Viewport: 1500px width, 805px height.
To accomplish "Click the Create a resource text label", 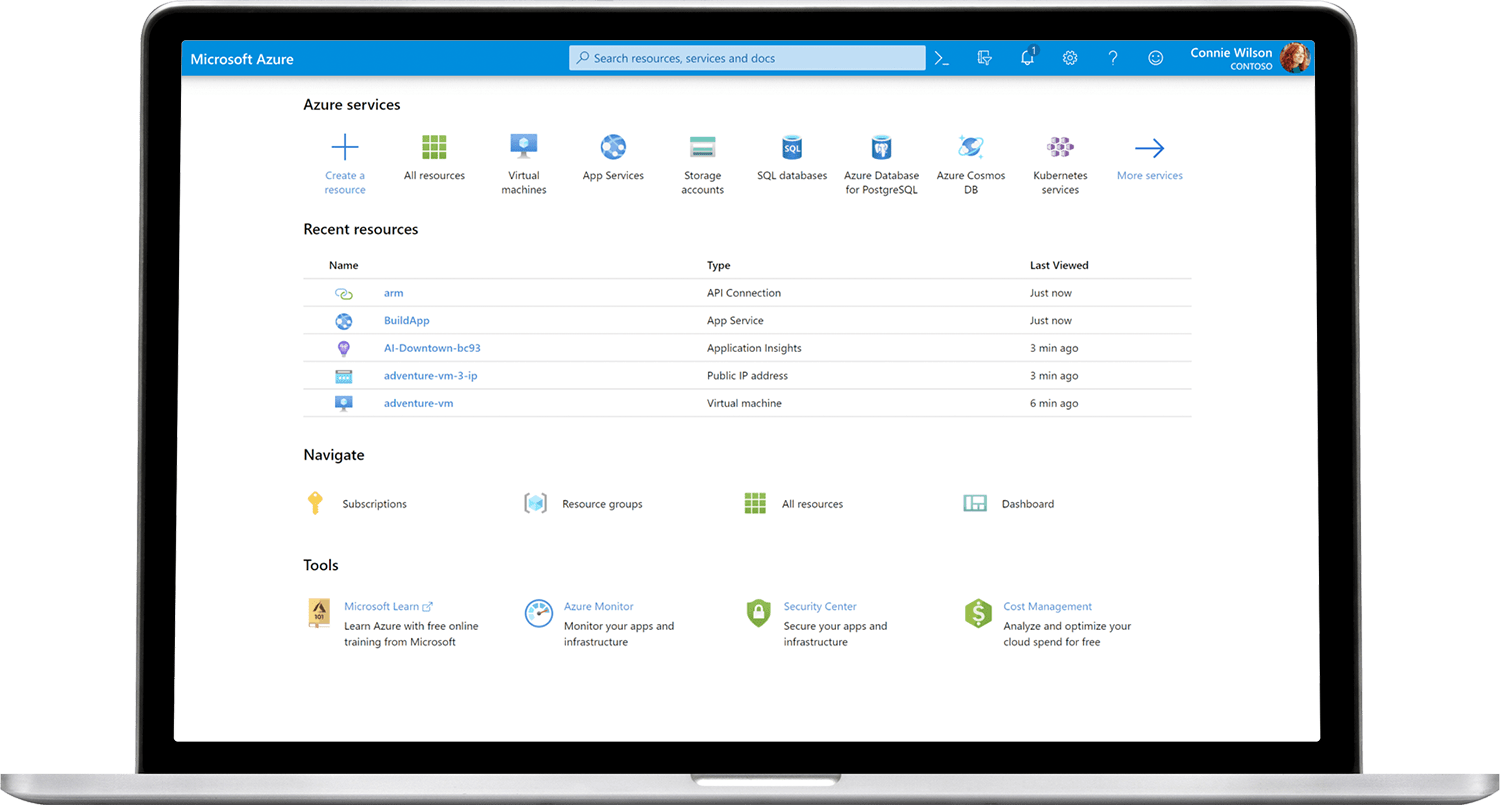I will pyautogui.click(x=345, y=183).
